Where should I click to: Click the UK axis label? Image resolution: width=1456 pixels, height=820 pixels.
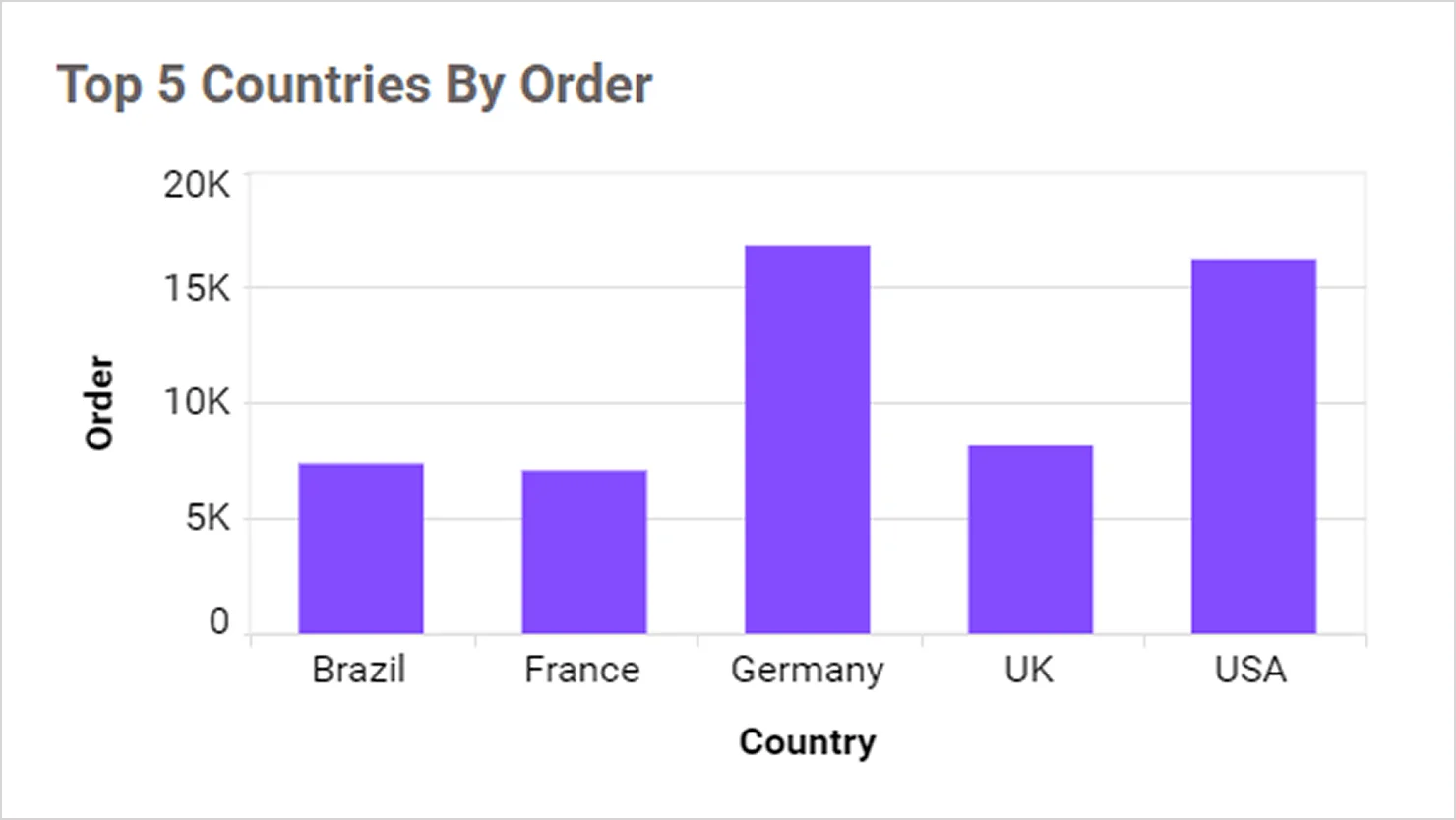coord(1029,670)
